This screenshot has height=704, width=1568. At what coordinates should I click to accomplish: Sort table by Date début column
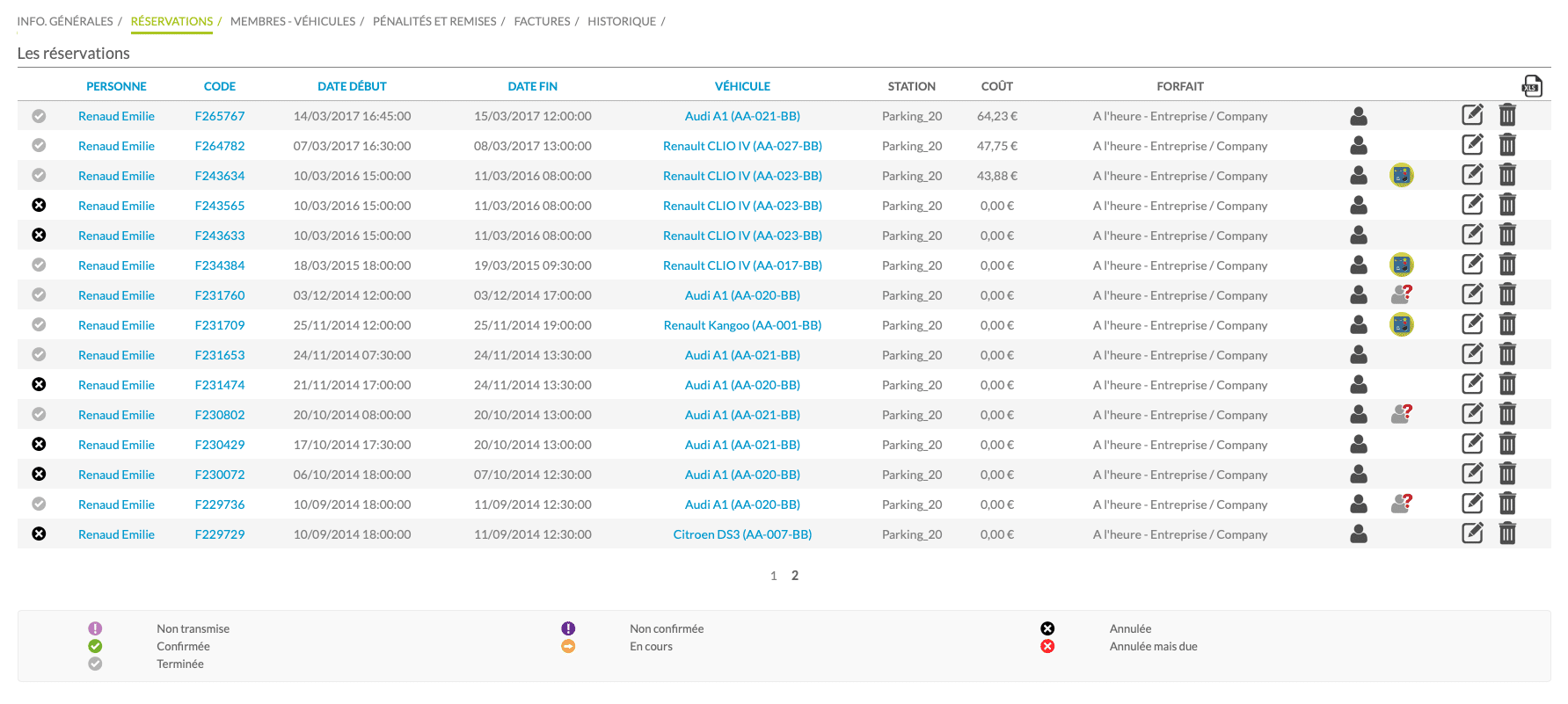(x=352, y=86)
